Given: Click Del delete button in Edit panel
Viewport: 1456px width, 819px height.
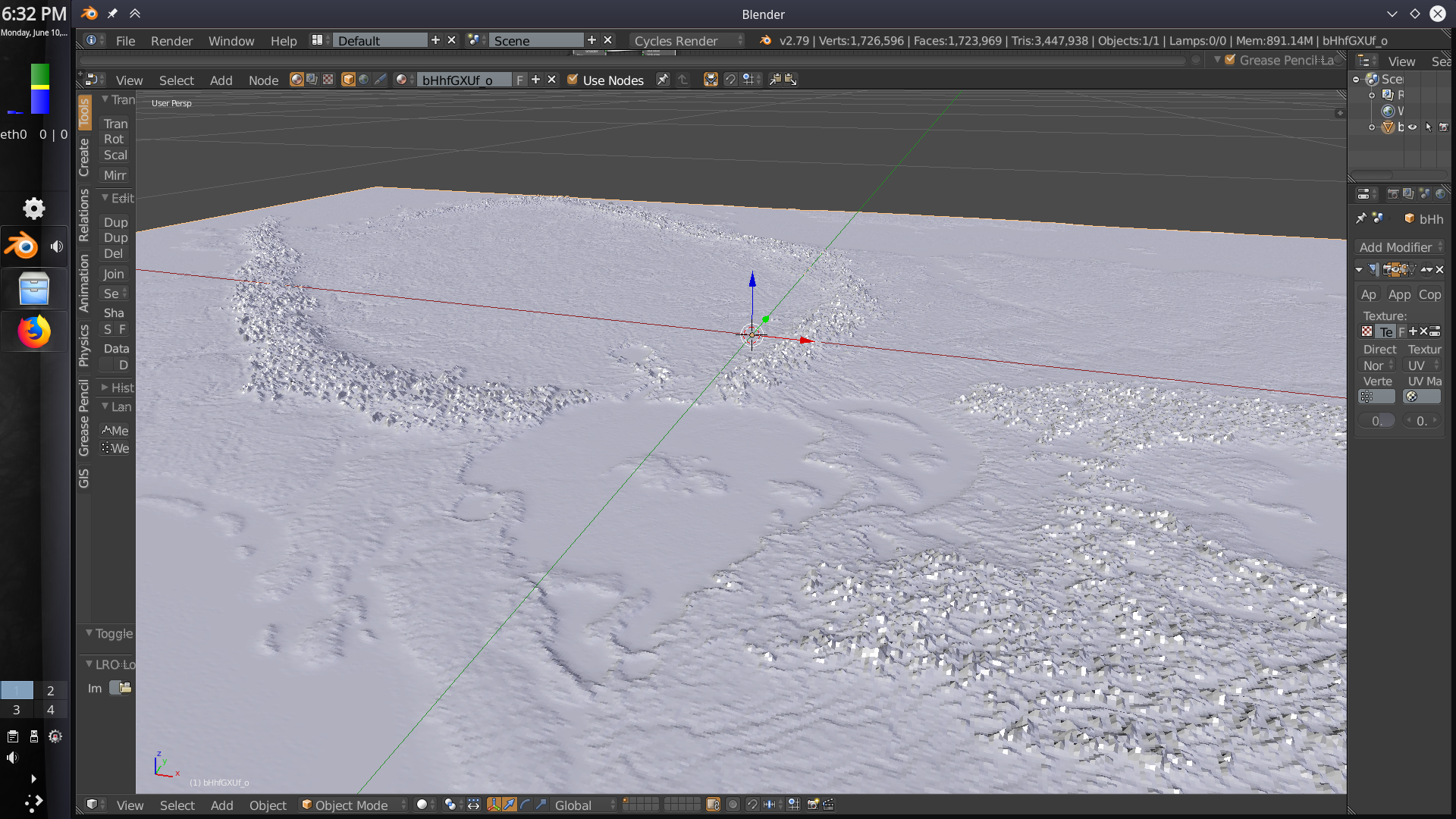Looking at the screenshot, I should 115,253.
